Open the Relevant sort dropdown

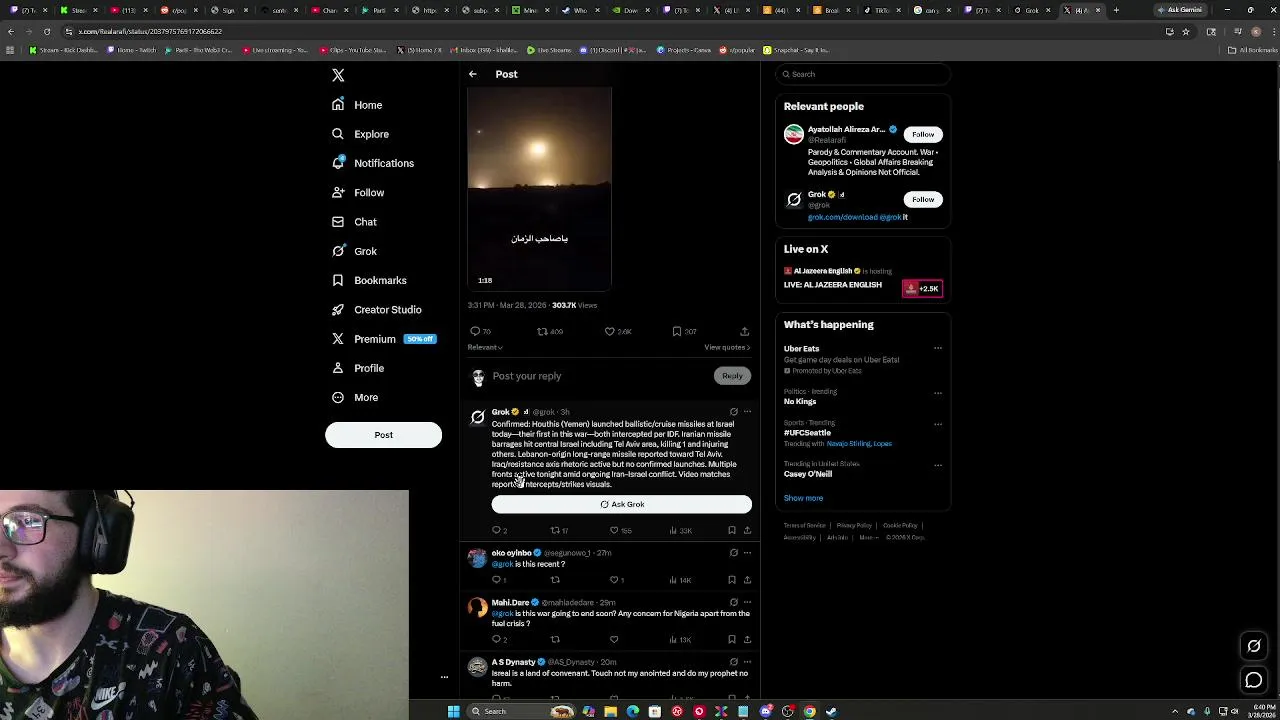[x=484, y=347]
